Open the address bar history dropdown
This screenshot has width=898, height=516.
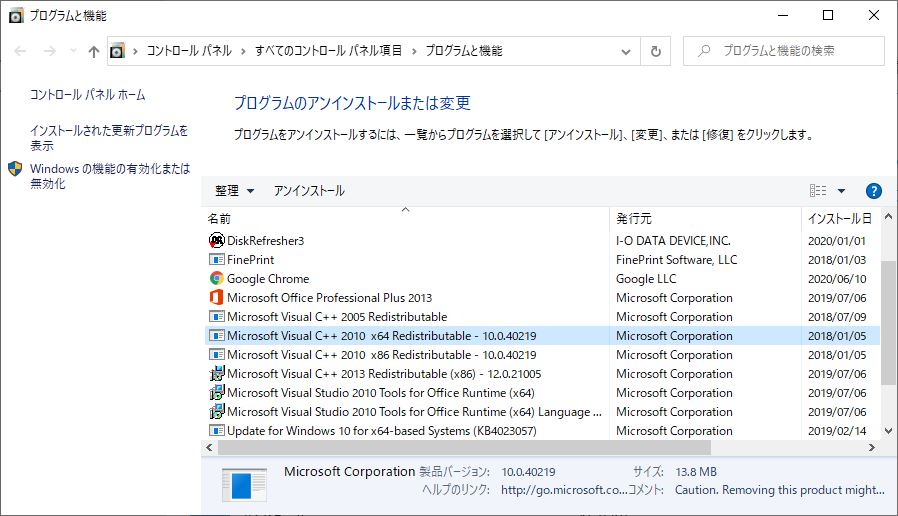point(626,51)
